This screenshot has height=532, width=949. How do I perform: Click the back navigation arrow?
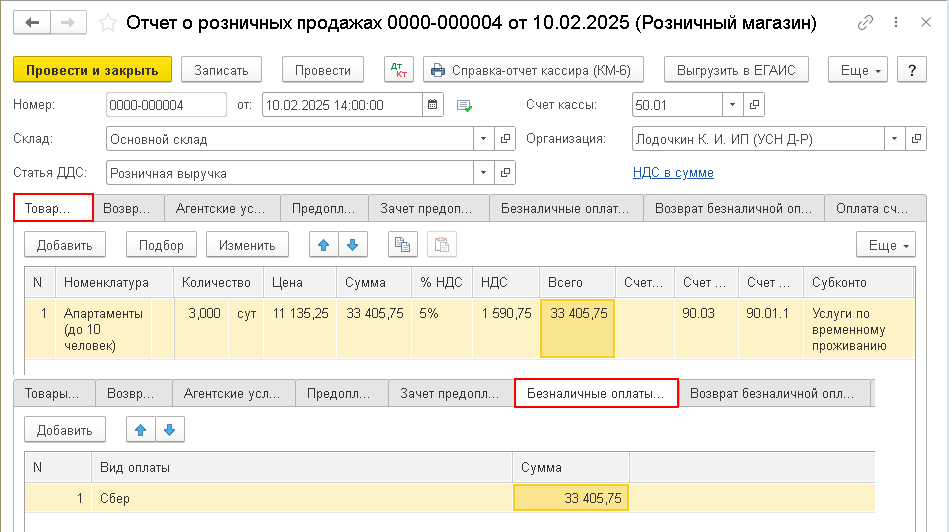pos(32,22)
